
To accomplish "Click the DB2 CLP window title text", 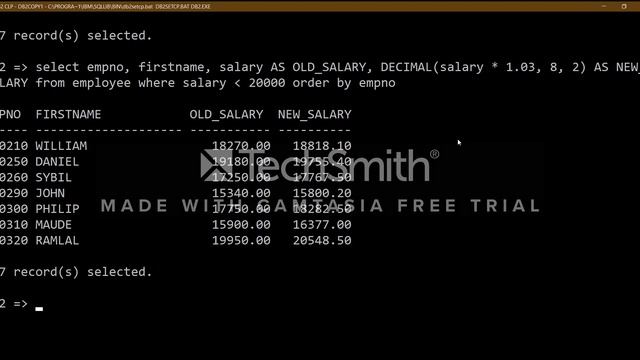I will click(x=105, y=7).
